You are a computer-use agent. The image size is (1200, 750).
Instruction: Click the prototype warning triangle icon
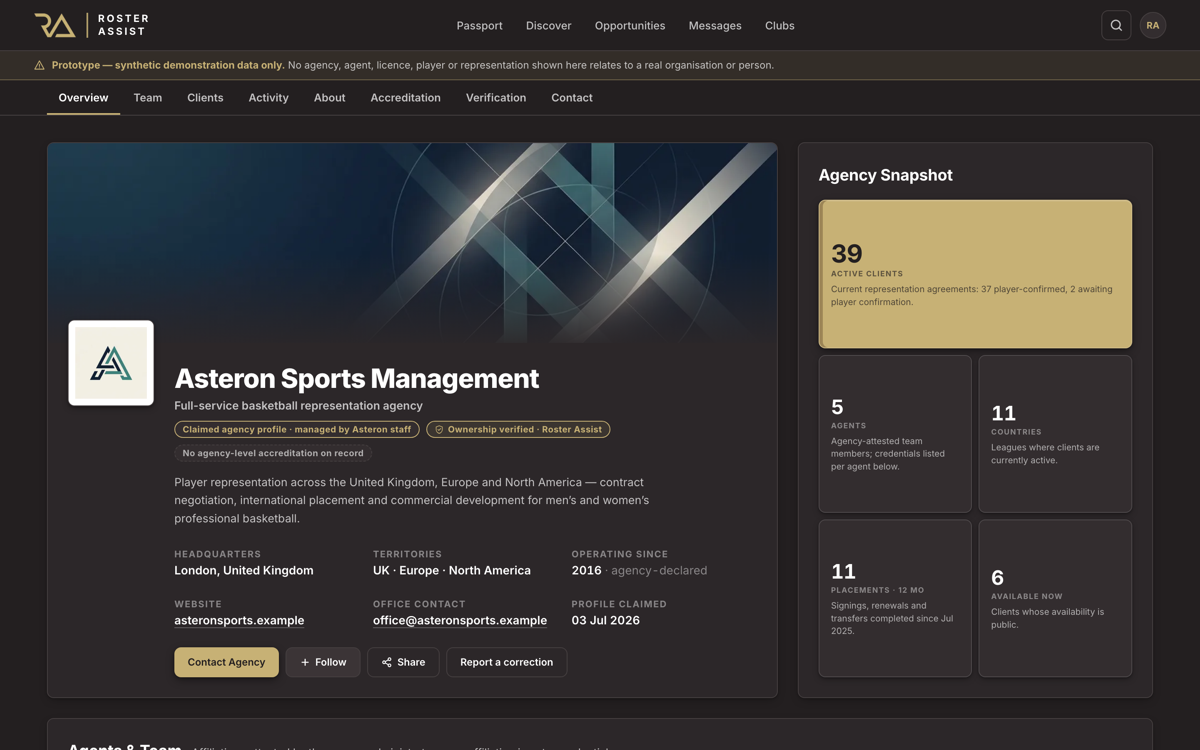tap(39, 65)
